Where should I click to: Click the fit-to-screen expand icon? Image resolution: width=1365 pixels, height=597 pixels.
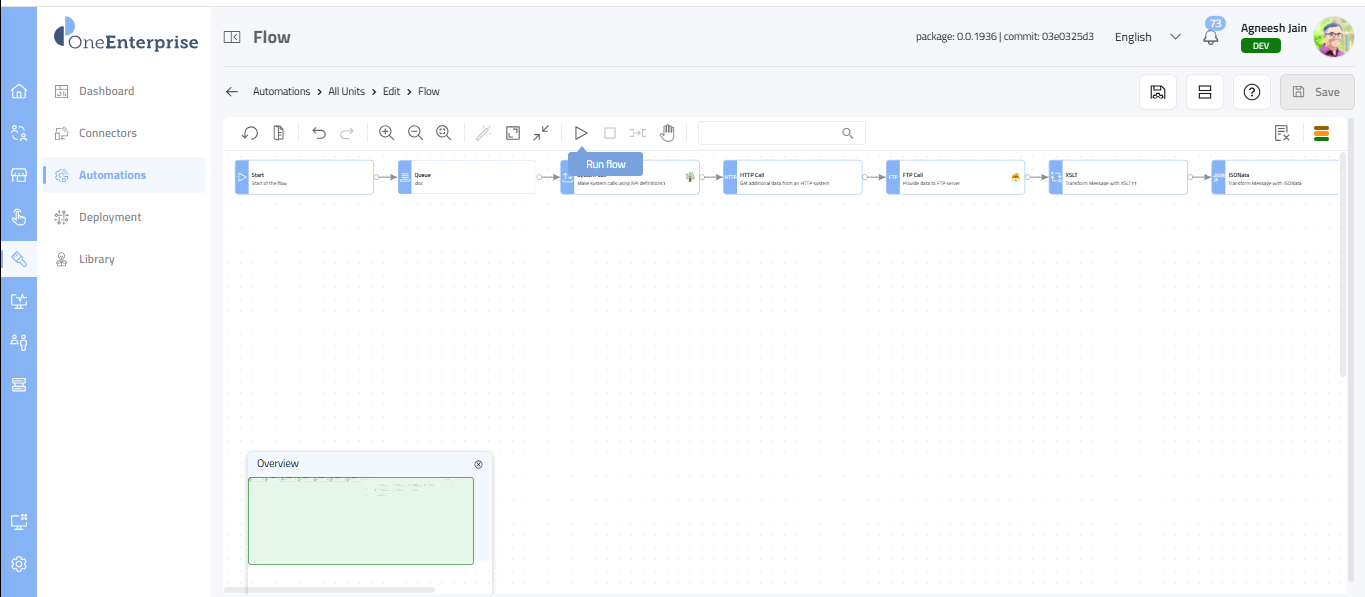pos(512,133)
